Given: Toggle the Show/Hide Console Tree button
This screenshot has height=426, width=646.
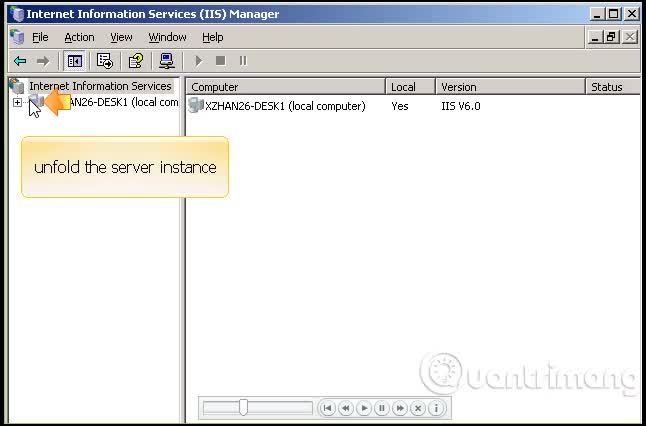Looking at the screenshot, I should 75,61.
